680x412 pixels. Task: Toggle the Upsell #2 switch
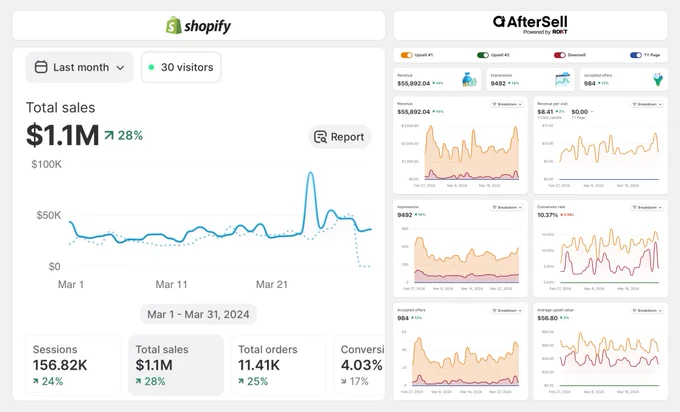click(483, 55)
